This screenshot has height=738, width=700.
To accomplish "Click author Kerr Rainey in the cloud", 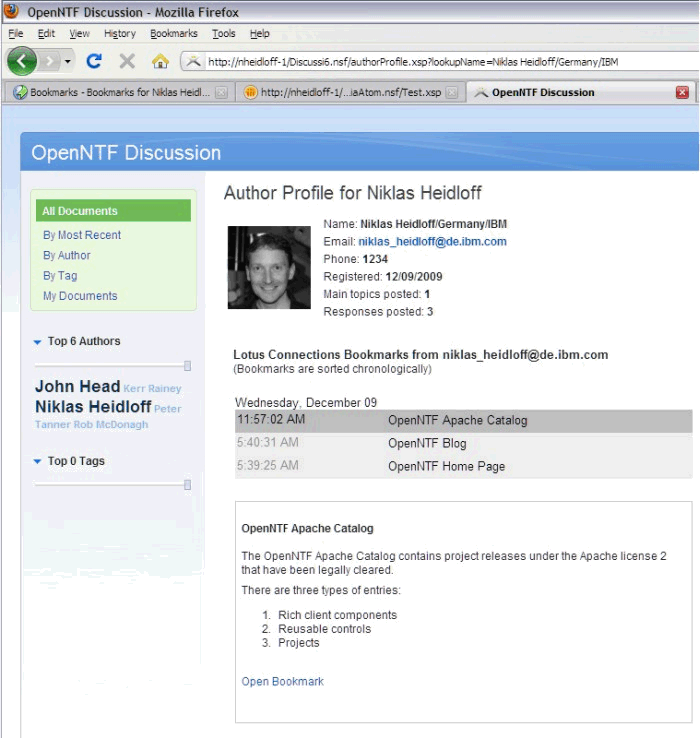I will (152, 388).
